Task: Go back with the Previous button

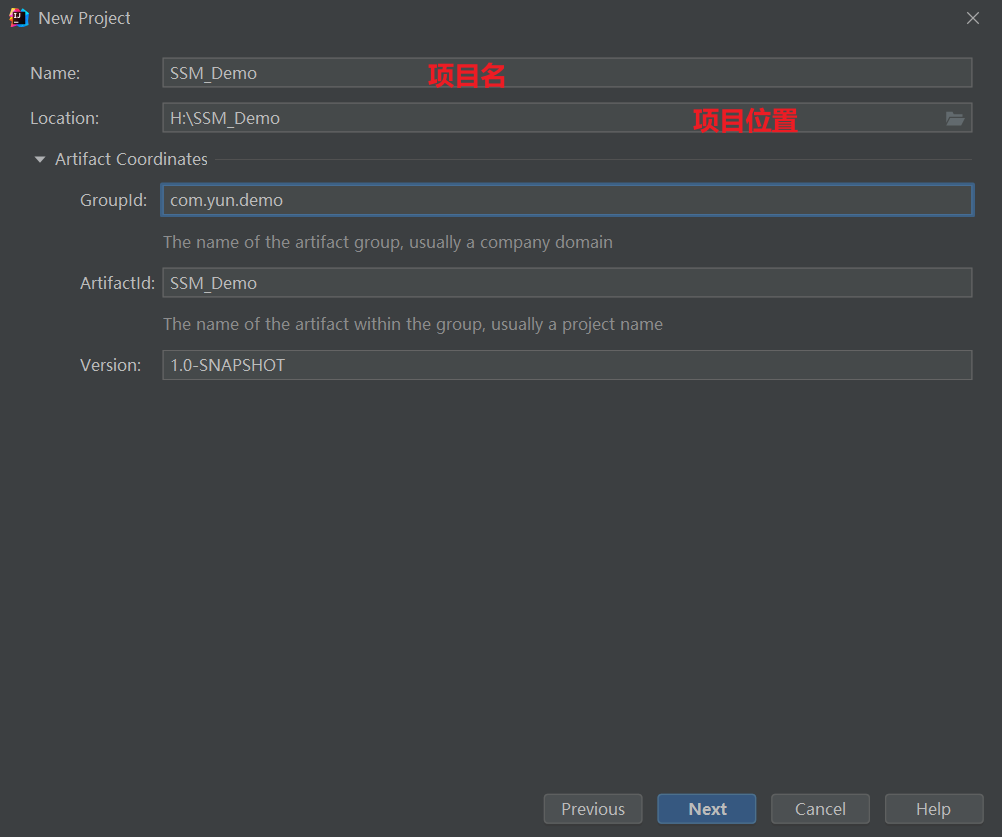Action: point(593,809)
